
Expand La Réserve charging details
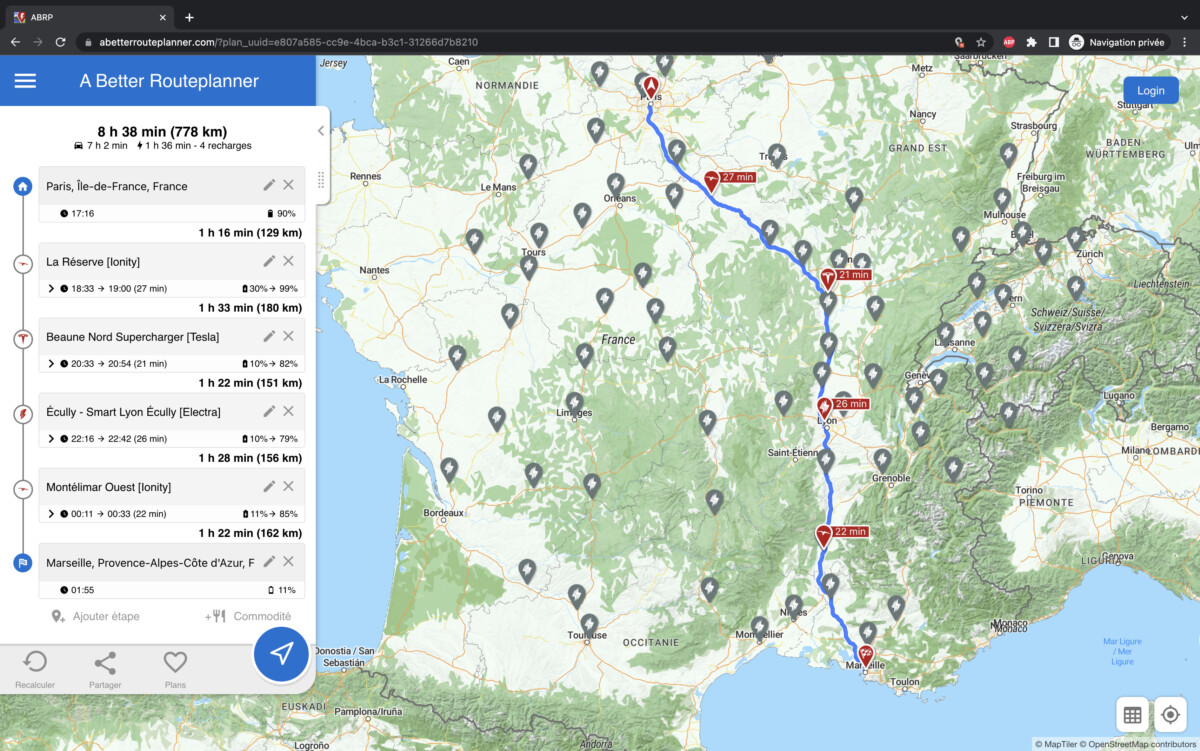(x=51, y=288)
